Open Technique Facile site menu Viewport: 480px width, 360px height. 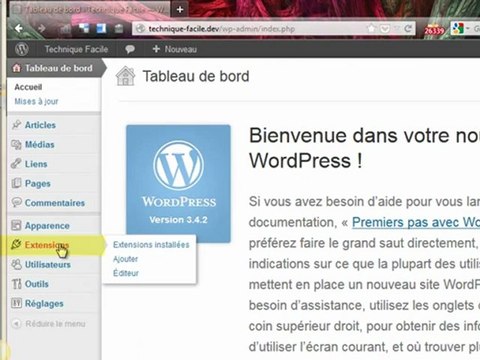(76, 49)
